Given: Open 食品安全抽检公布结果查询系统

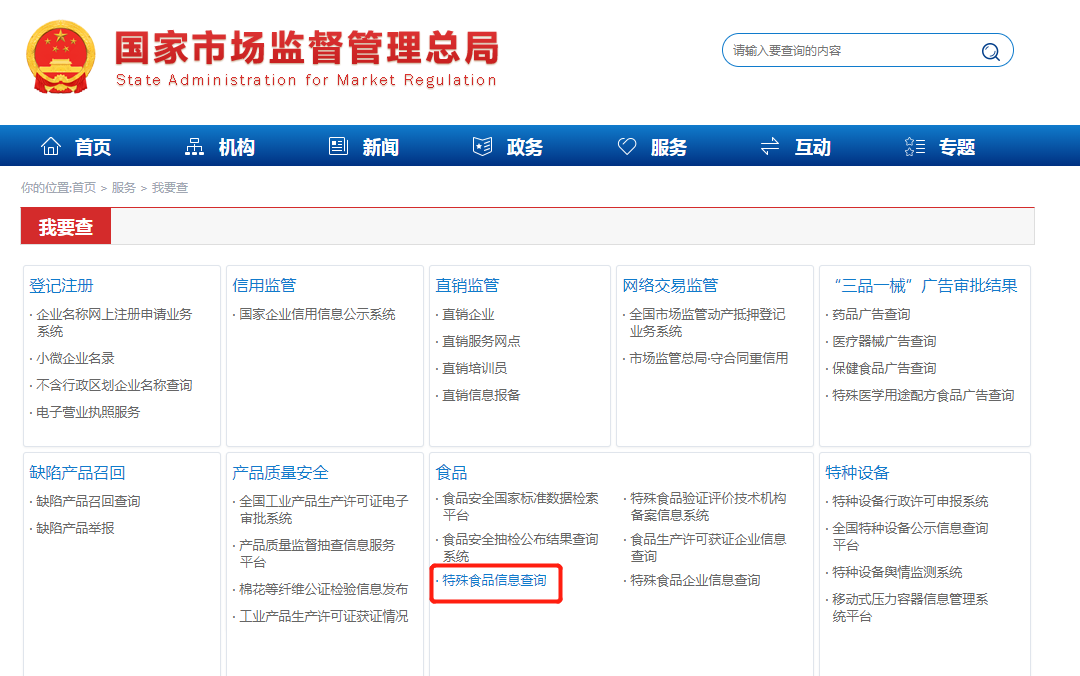Looking at the screenshot, I should tap(520, 547).
